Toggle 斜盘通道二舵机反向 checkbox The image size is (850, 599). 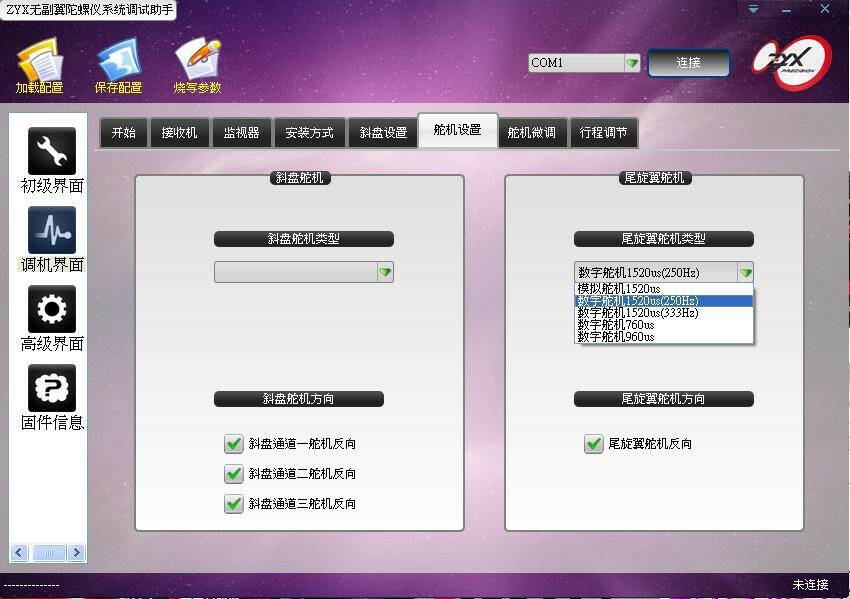[x=234, y=474]
